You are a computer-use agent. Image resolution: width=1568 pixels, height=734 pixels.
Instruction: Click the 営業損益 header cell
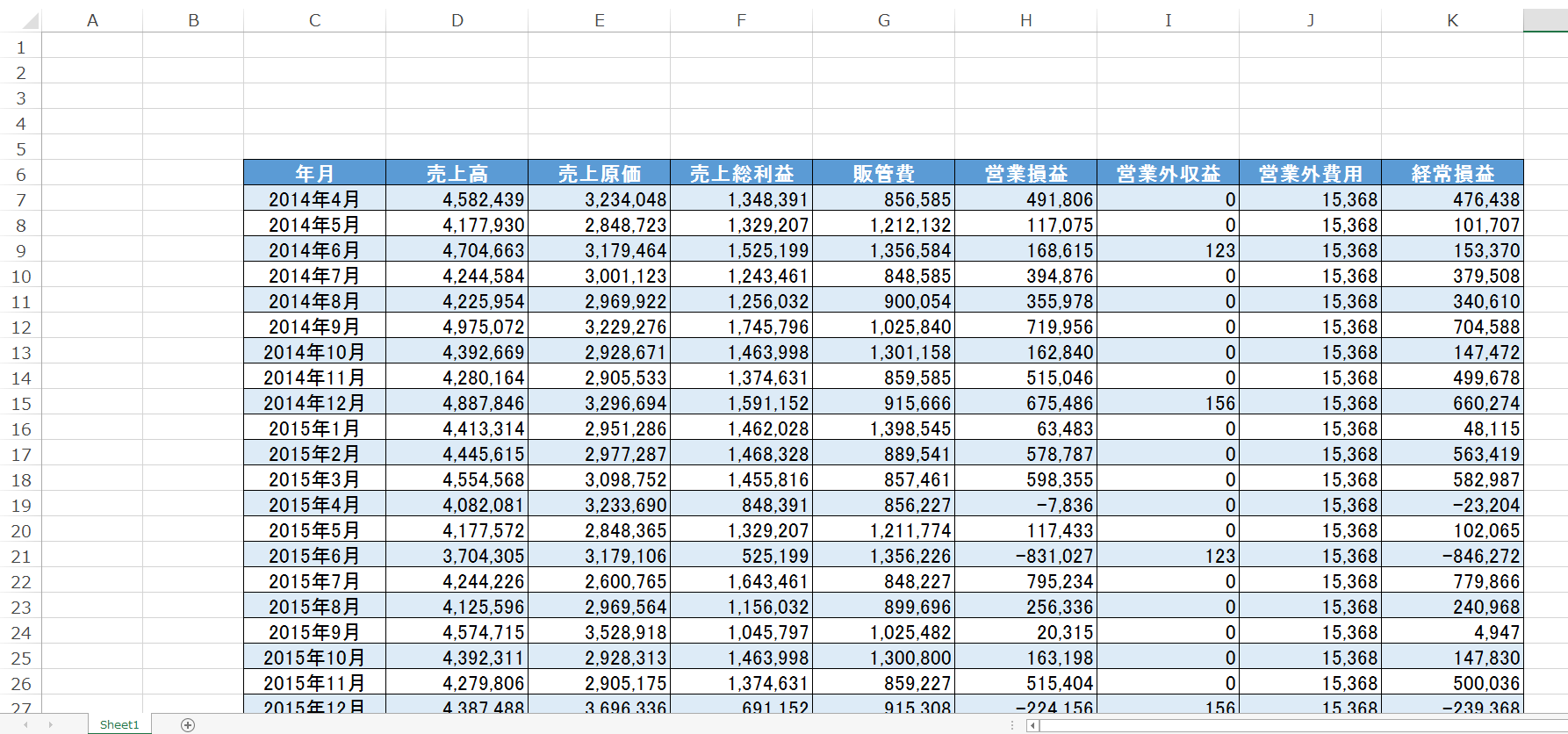pos(1025,173)
